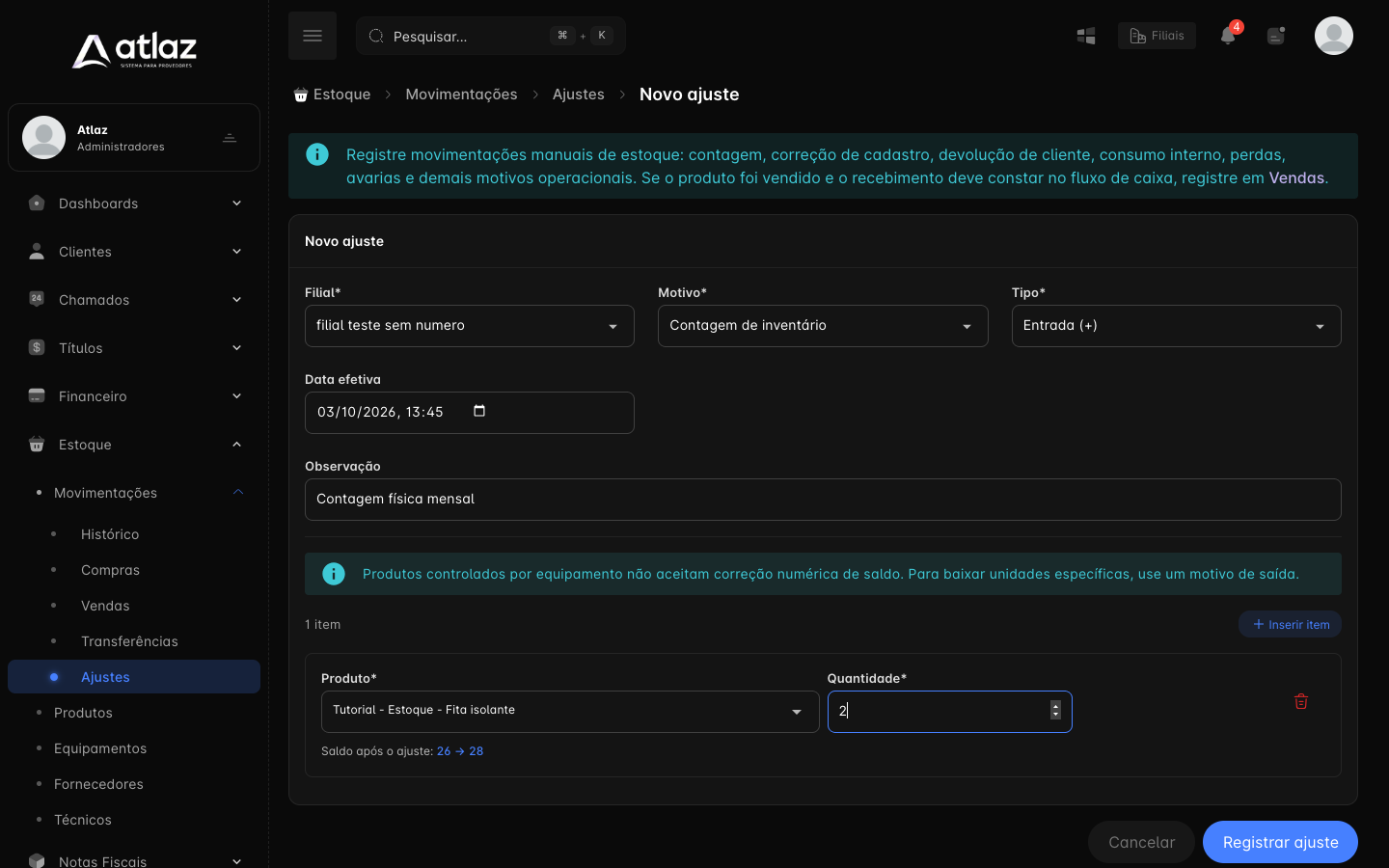Screen dimensions: 1389x868
Task: Click the Títulos dollar icon
Action: tap(37, 348)
